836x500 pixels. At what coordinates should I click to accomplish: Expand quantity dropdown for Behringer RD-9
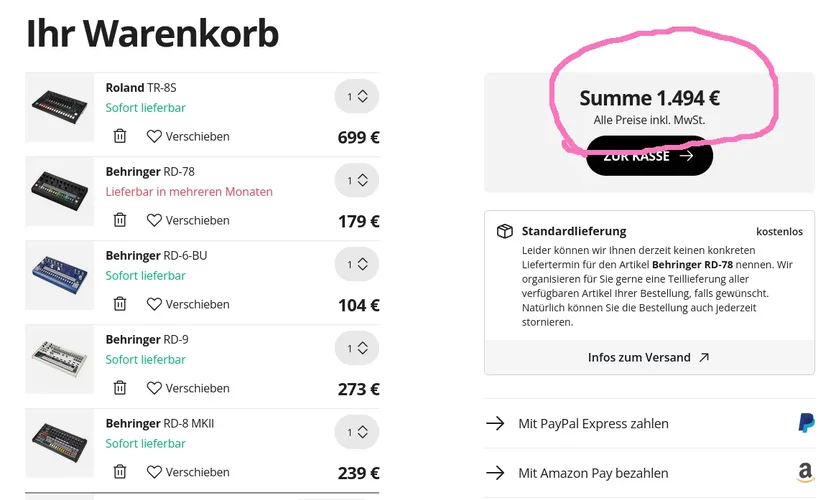pyautogui.click(x=357, y=349)
